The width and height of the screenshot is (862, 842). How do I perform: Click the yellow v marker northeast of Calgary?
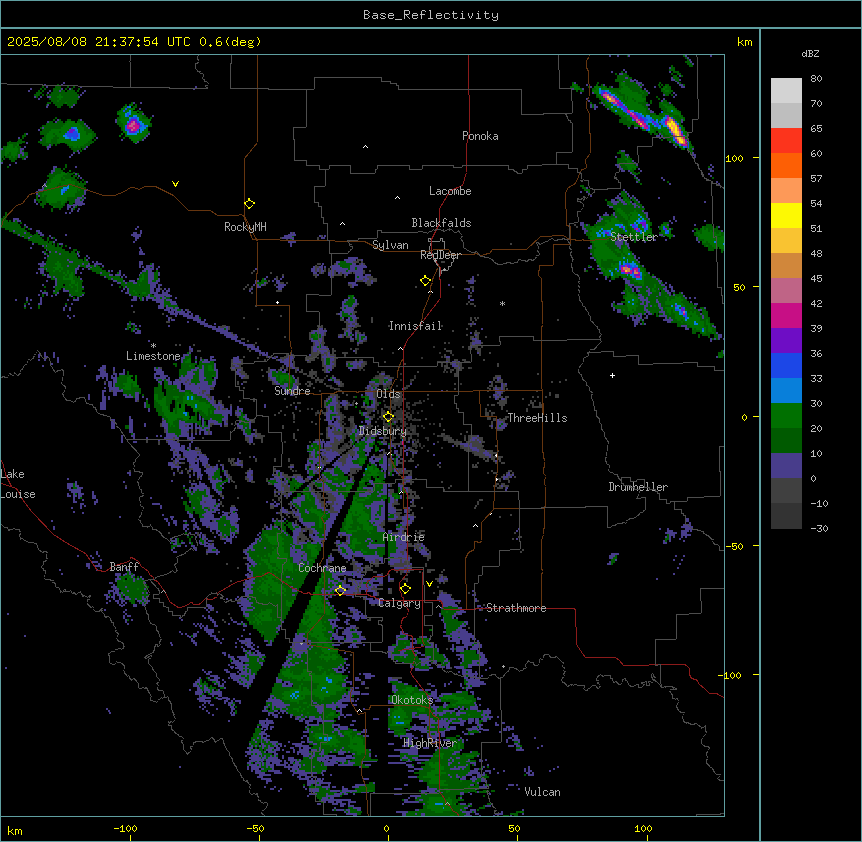[x=429, y=584]
